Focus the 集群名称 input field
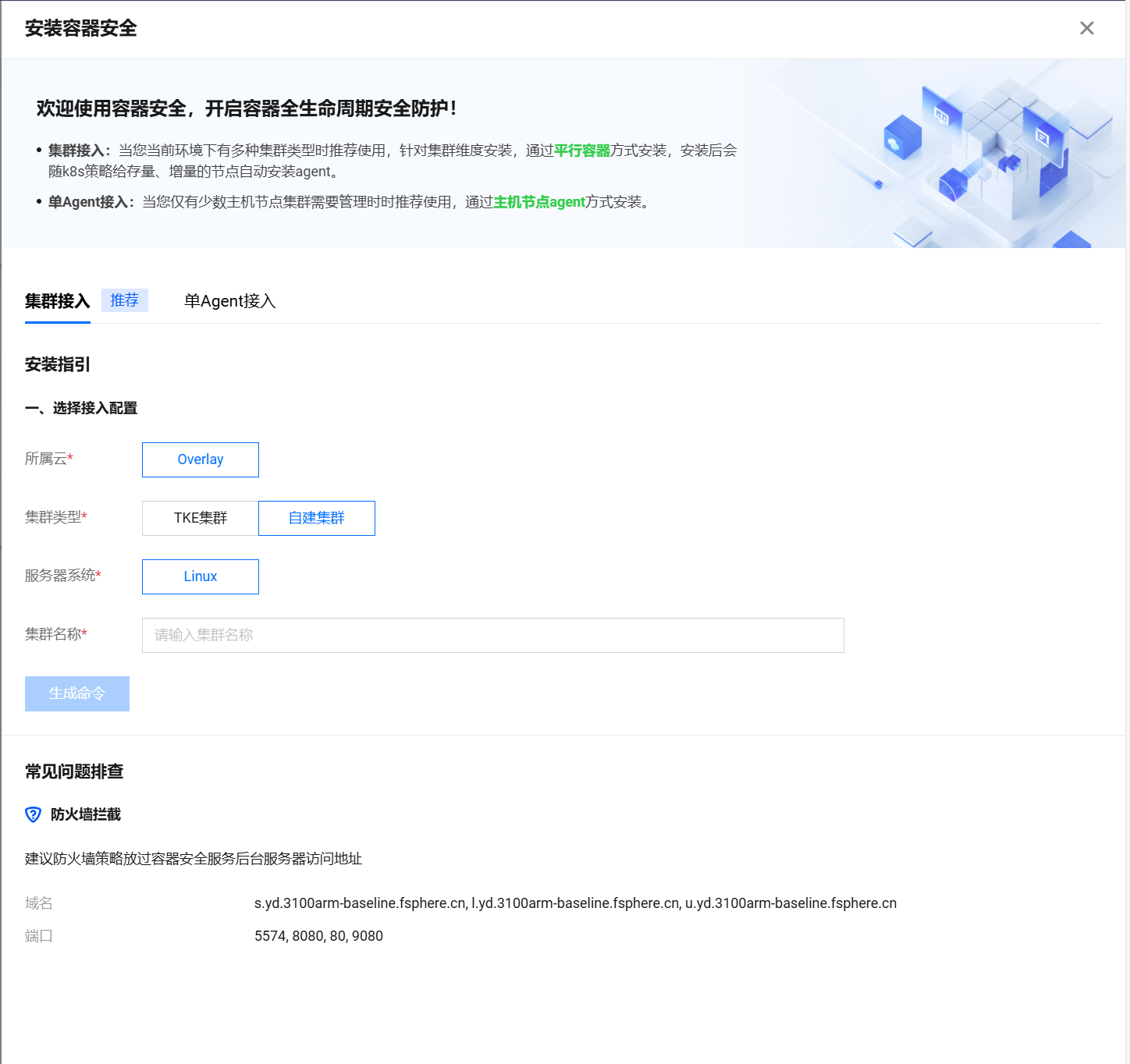 (x=492, y=635)
